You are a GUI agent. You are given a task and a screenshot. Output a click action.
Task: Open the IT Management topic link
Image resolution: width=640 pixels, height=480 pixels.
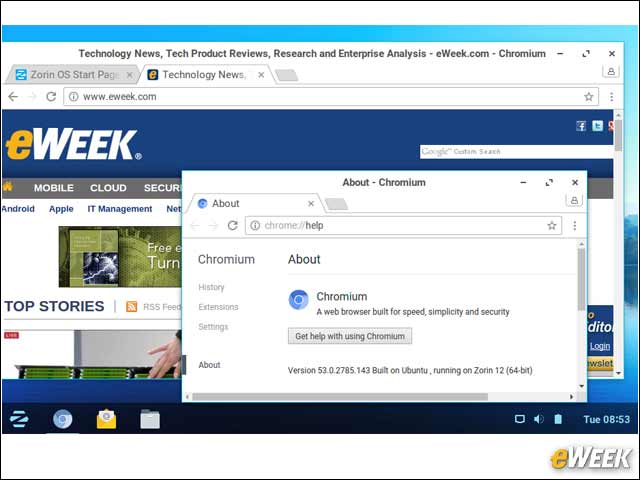point(120,209)
